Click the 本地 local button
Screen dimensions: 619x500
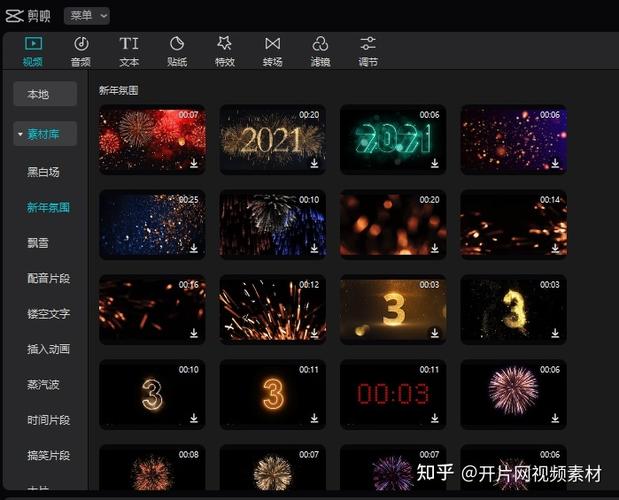pos(45,94)
